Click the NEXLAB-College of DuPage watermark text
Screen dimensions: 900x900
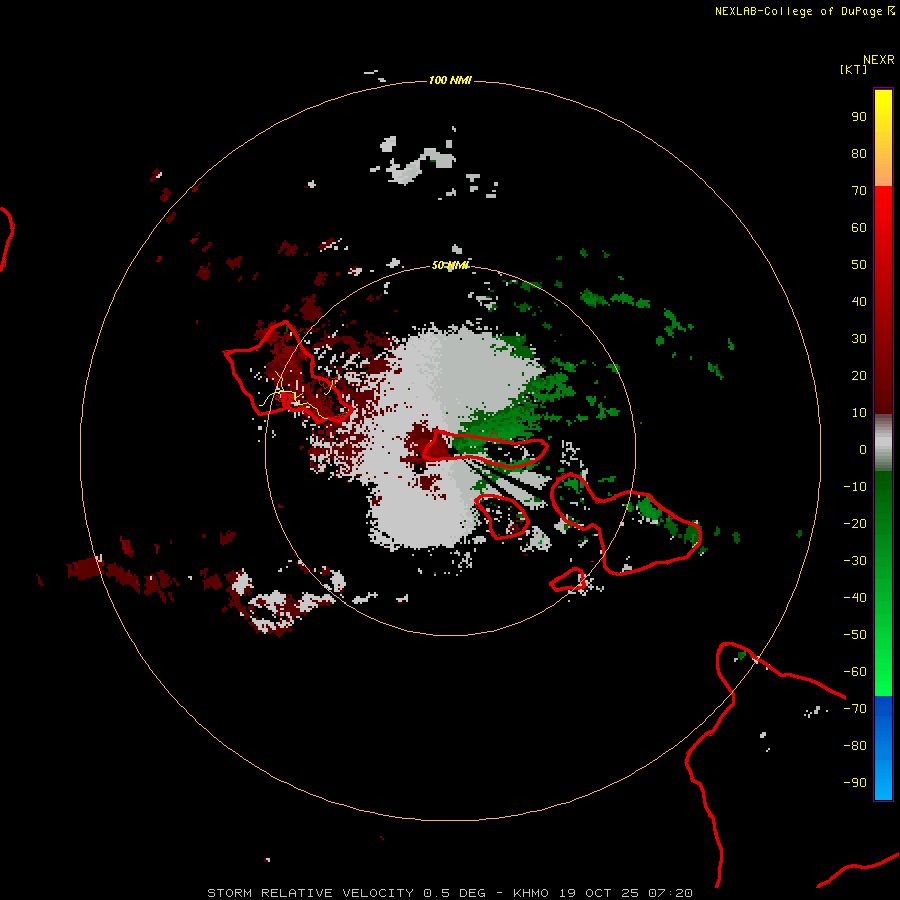click(804, 11)
